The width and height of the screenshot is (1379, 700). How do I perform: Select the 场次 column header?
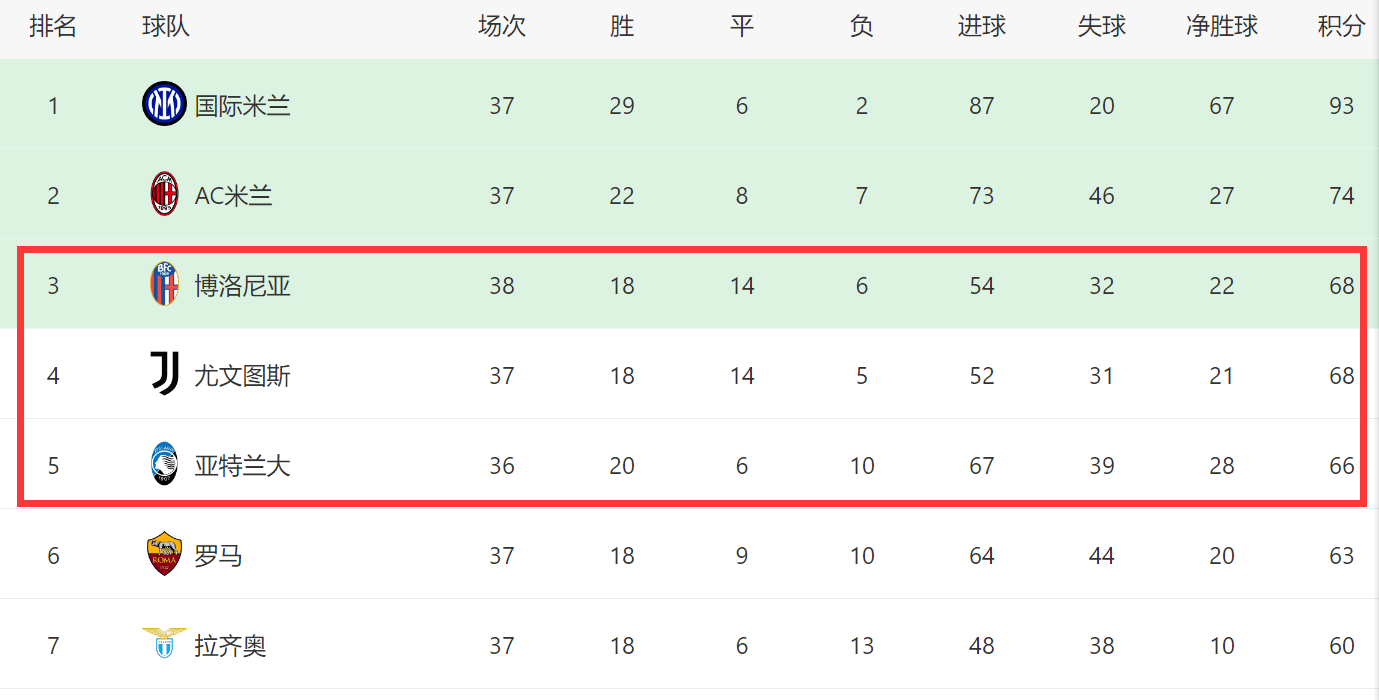[x=502, y=27]
